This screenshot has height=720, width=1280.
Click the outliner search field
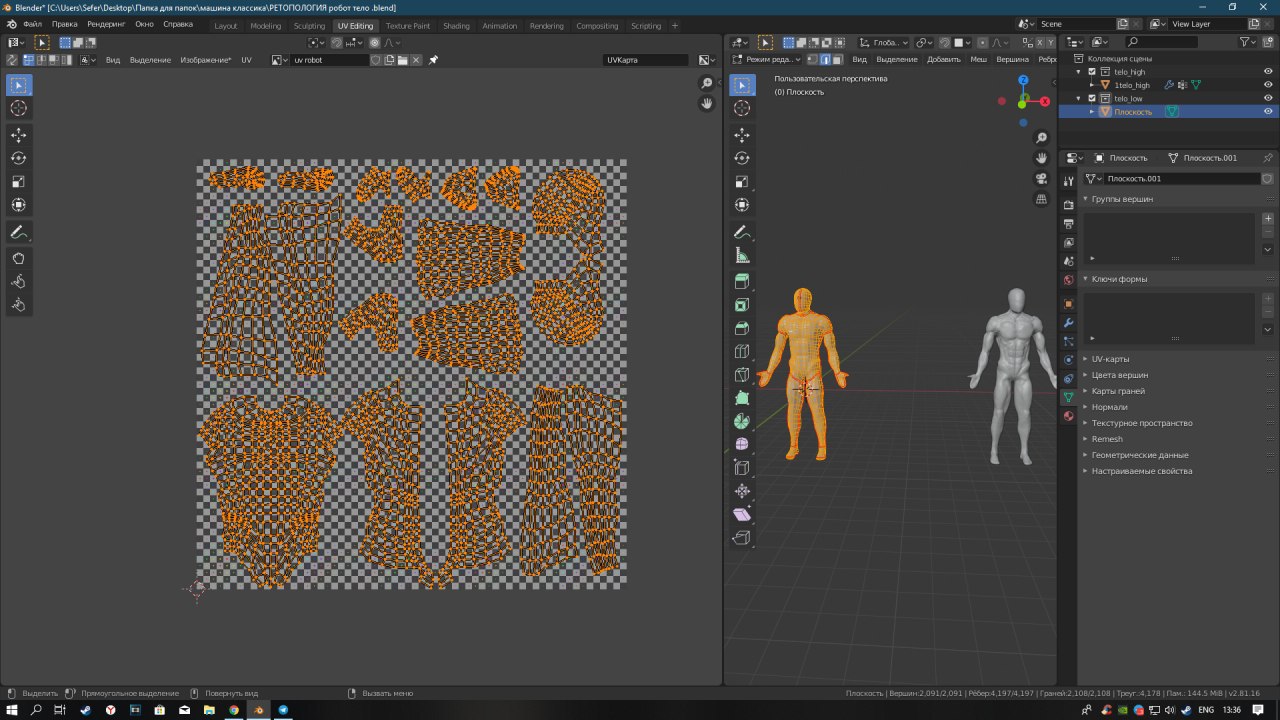pos(1160,42)
